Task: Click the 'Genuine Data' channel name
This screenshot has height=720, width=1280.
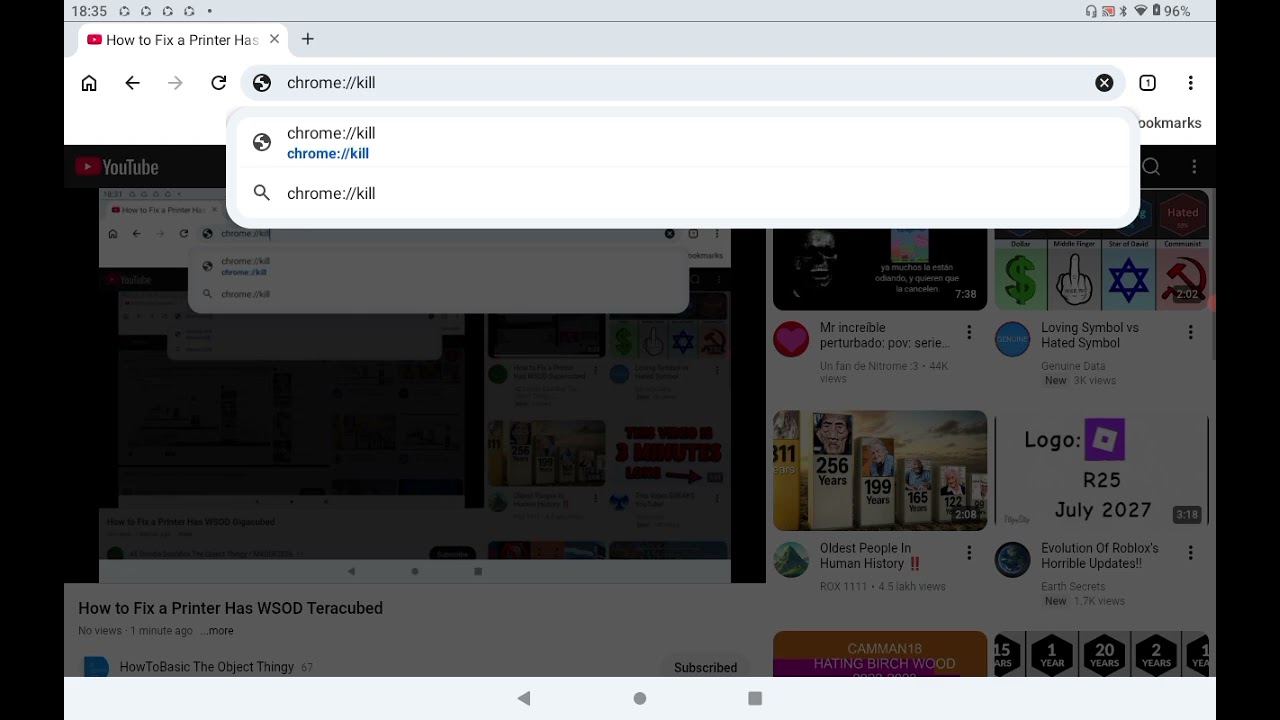Action: [x=1073, y=366]
